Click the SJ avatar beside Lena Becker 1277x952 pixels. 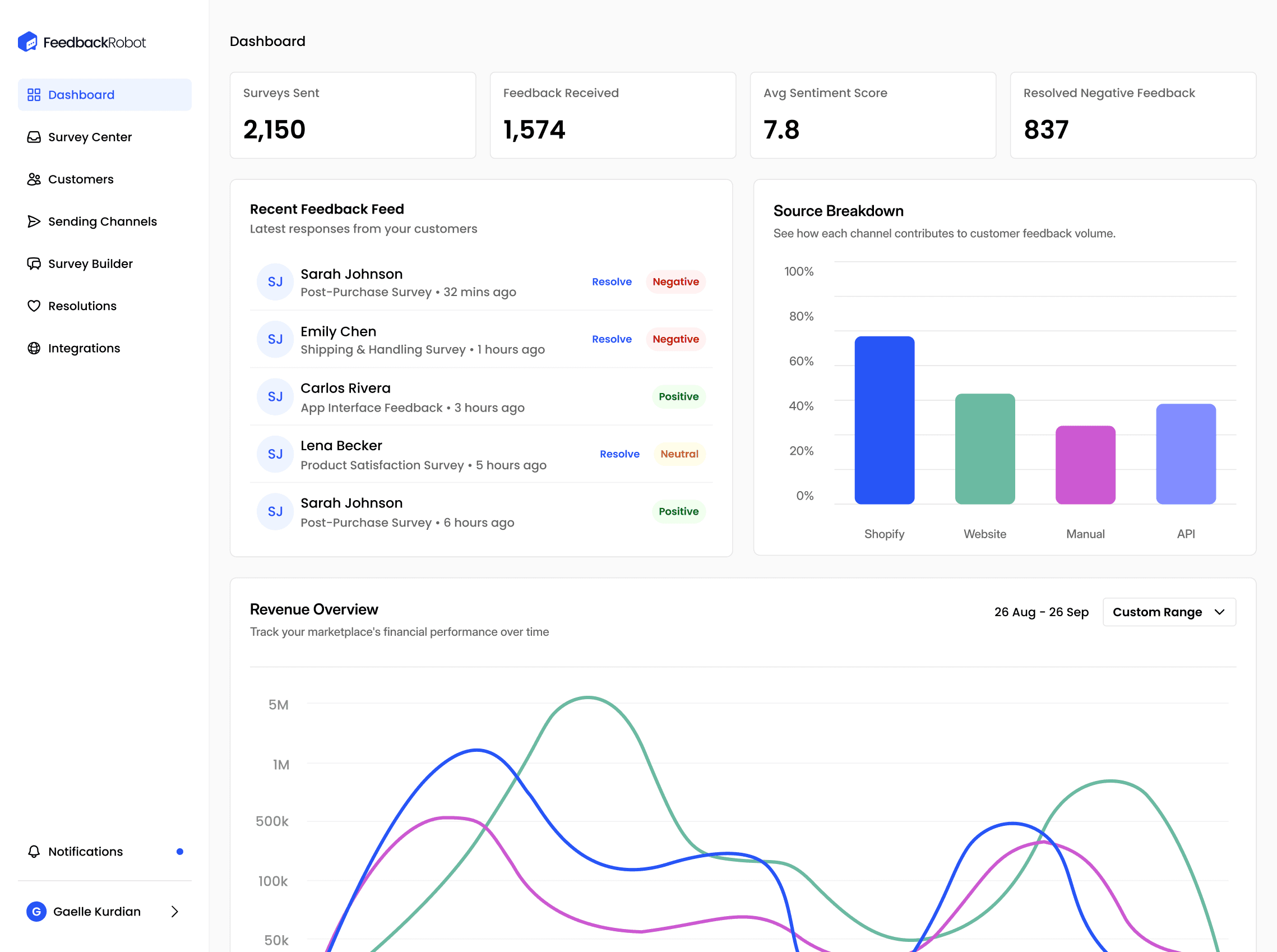[x=275, y=454]
